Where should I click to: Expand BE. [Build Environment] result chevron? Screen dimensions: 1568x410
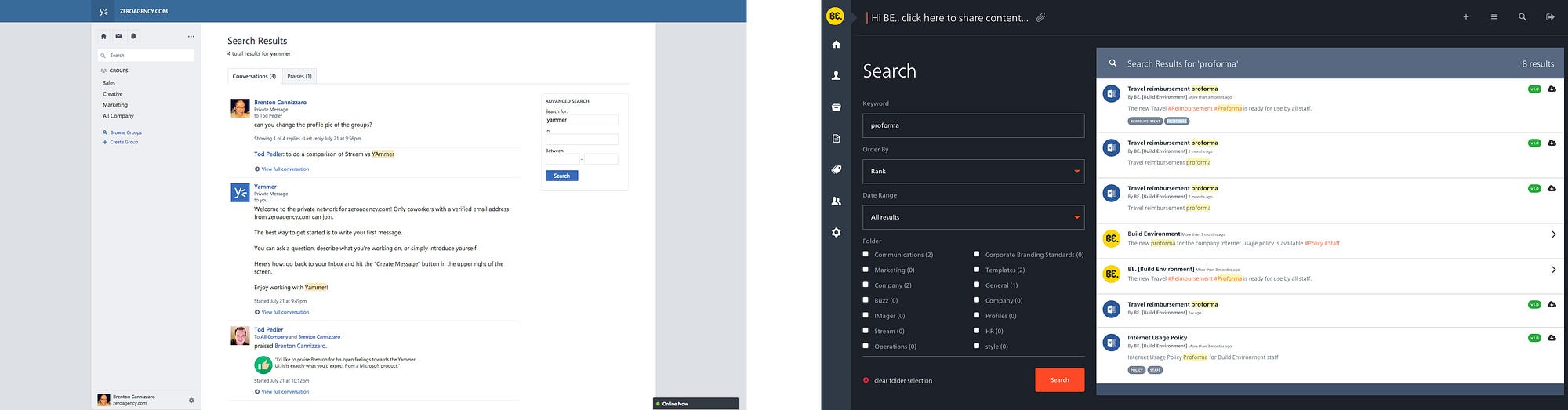point(1553,270)
